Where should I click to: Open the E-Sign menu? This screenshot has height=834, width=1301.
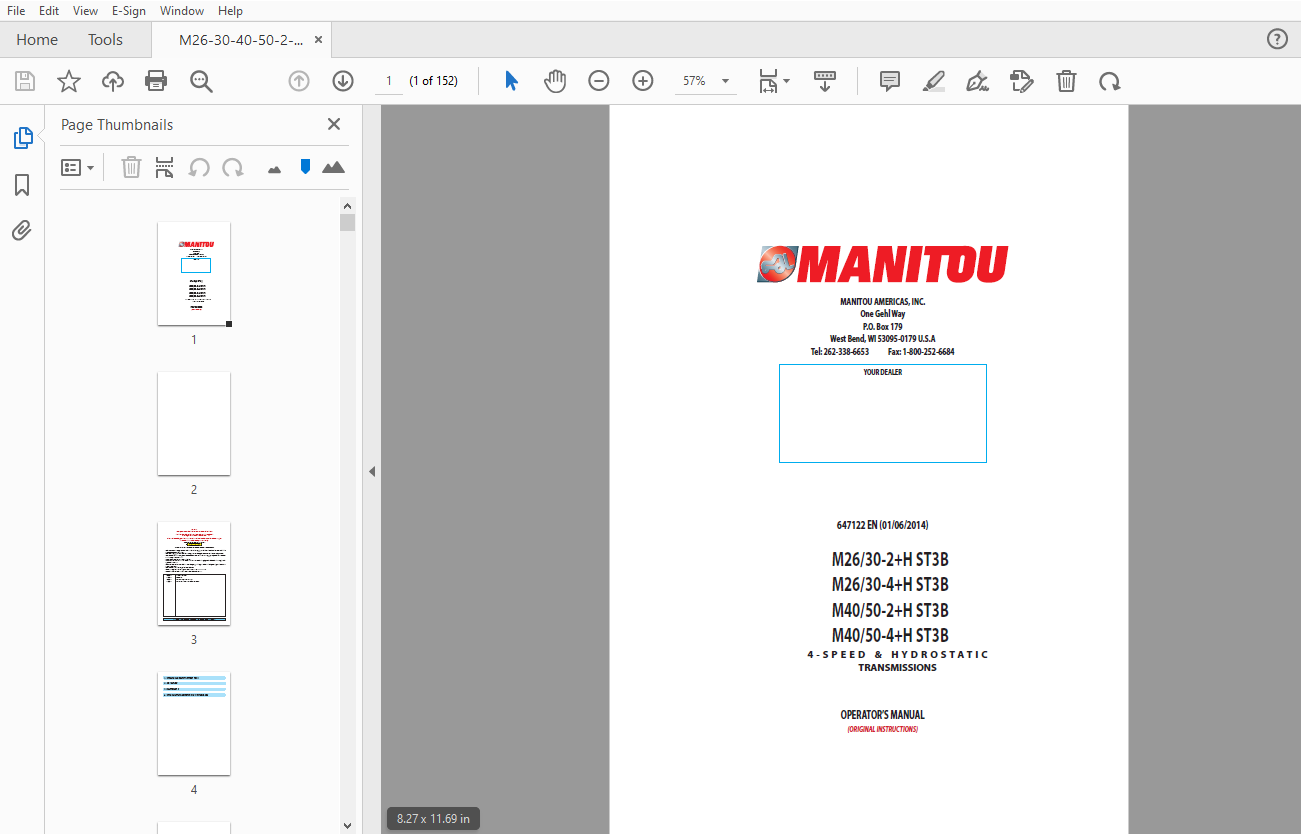129,10
